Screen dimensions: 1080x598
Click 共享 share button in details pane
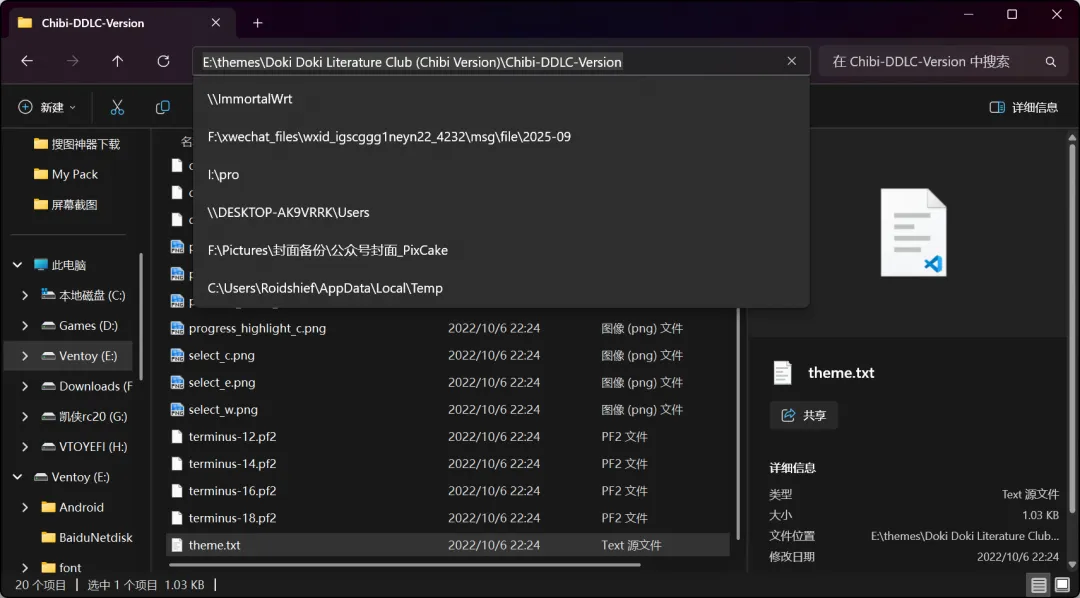[804, 415]
